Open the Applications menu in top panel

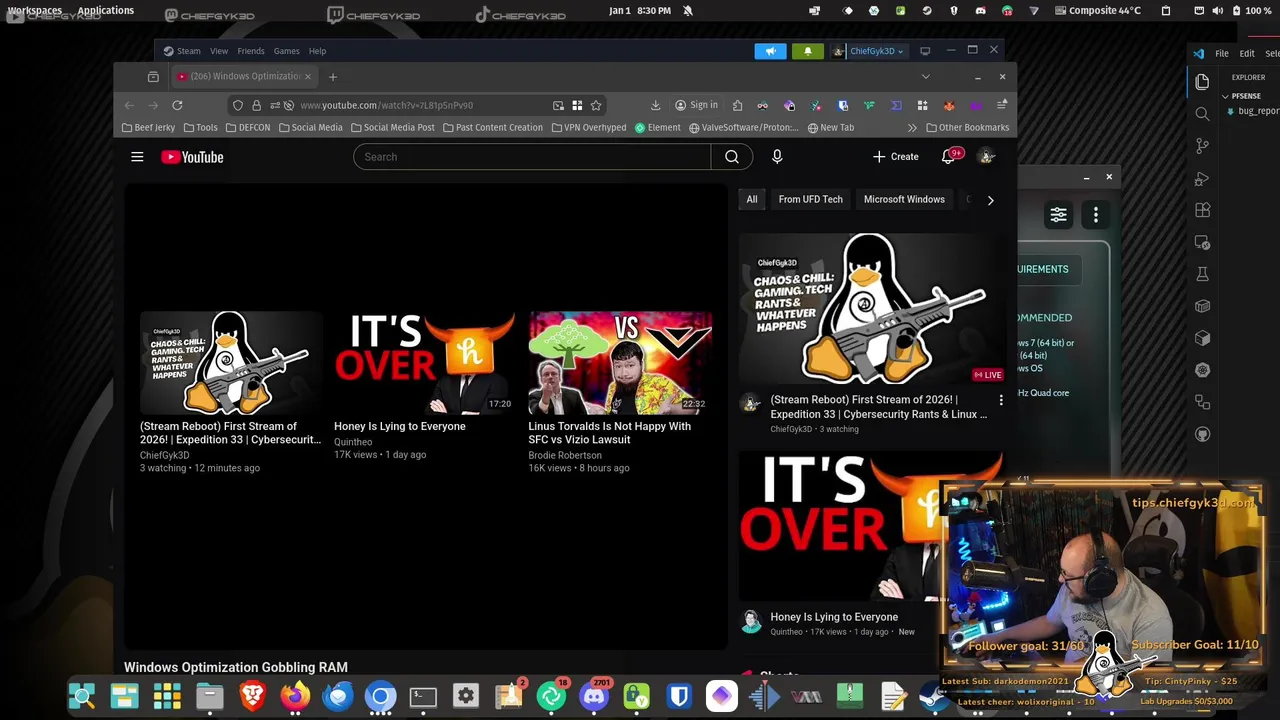(105, 10)
